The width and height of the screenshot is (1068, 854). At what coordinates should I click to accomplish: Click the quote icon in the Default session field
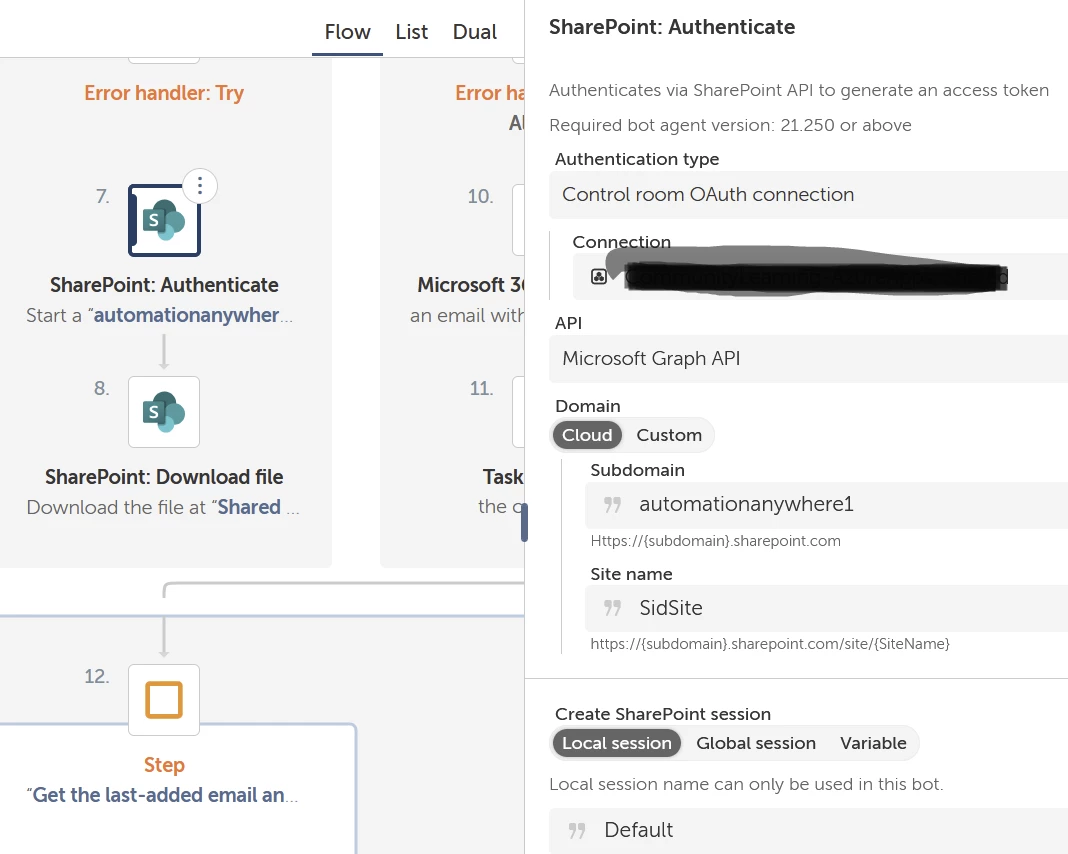pyautogui.click(x=577, y=830)
